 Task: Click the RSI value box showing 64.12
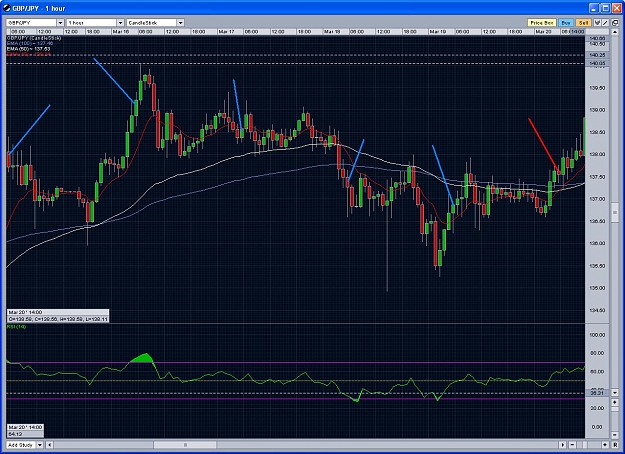click(25, 430)
